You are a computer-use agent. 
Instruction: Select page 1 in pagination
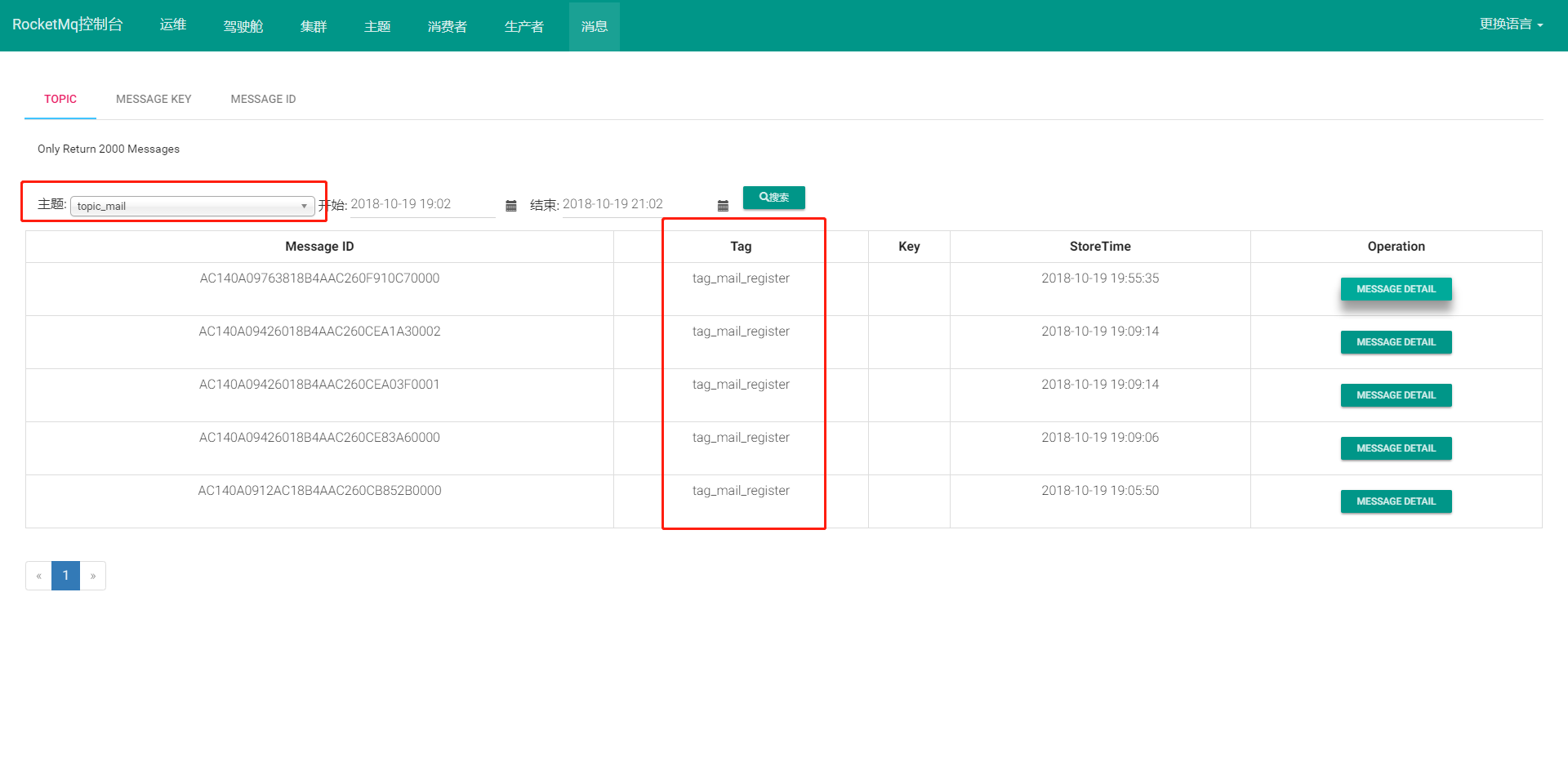65,576
